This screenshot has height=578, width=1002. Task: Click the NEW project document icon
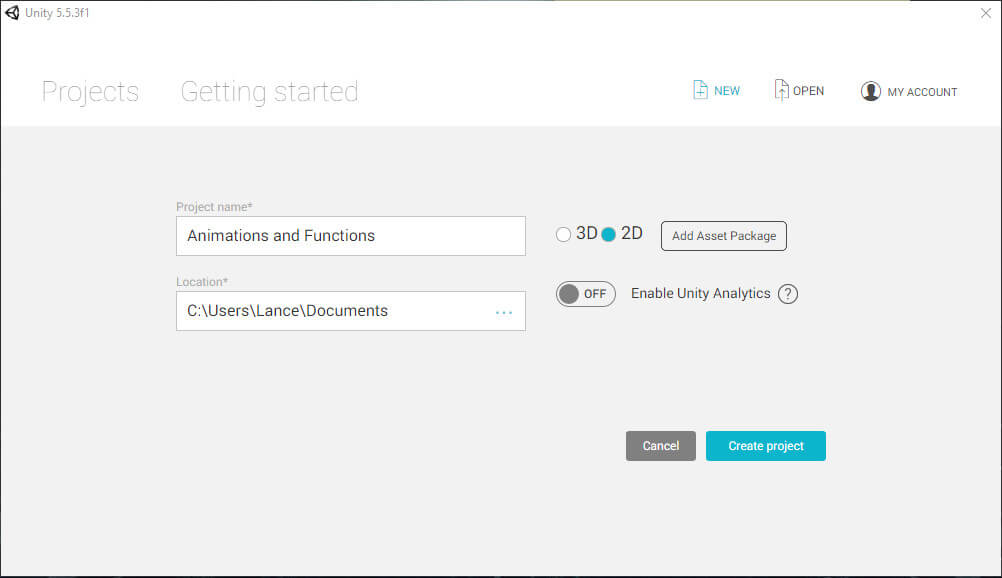tap(700, 90)
